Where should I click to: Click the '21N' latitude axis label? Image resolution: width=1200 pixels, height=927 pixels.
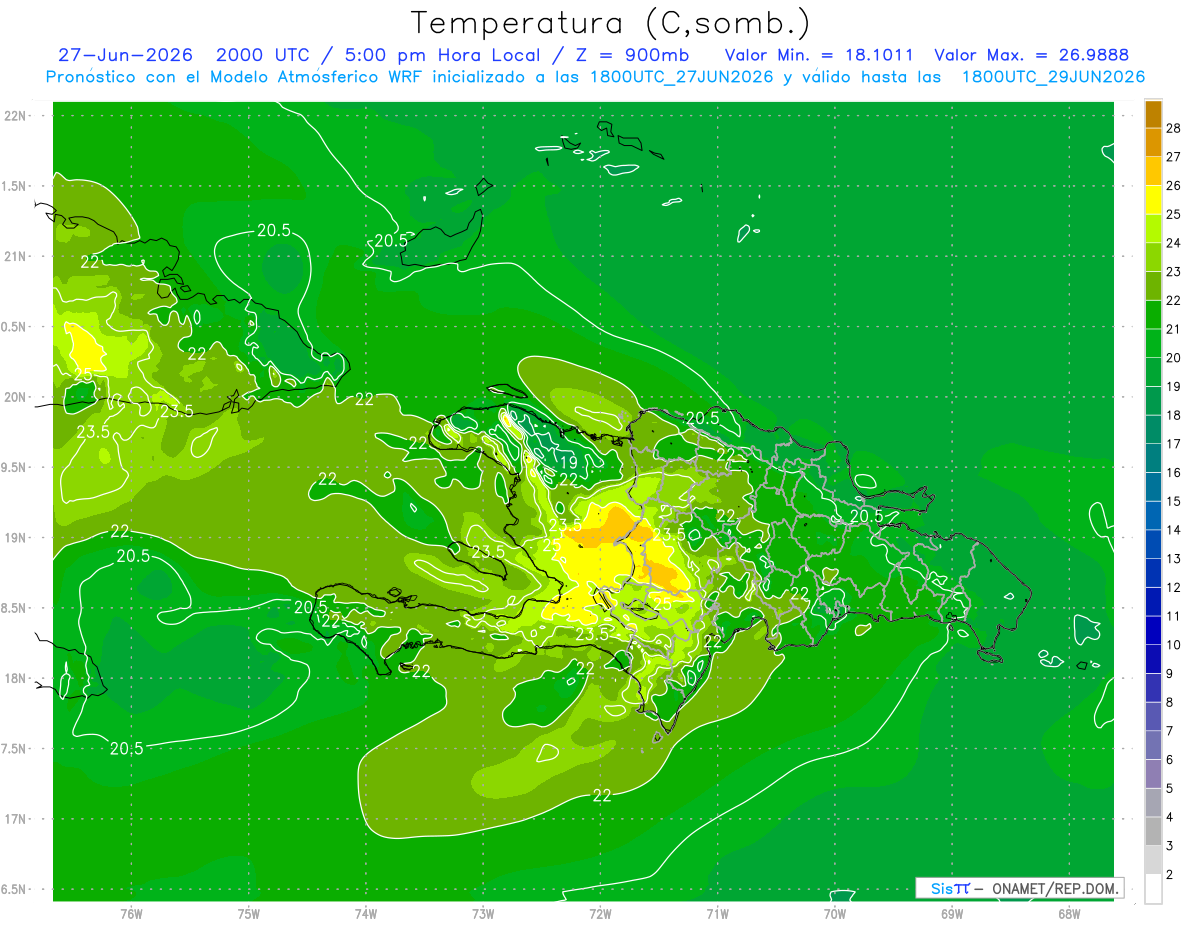pyautogui.click(x=15, y=257)
